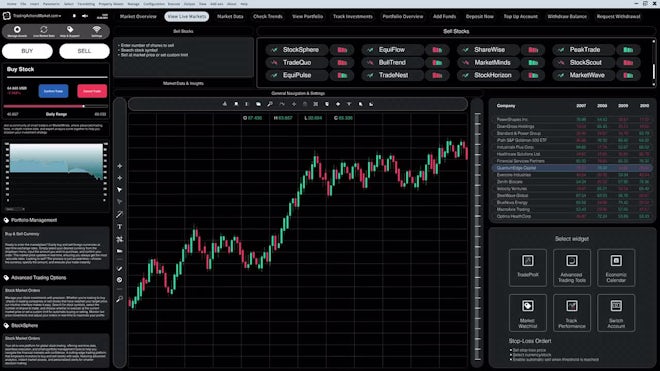This screenshot has width=660, height=371.
Task: Click the Request Withdrawal button
Action: coord(618,16)
